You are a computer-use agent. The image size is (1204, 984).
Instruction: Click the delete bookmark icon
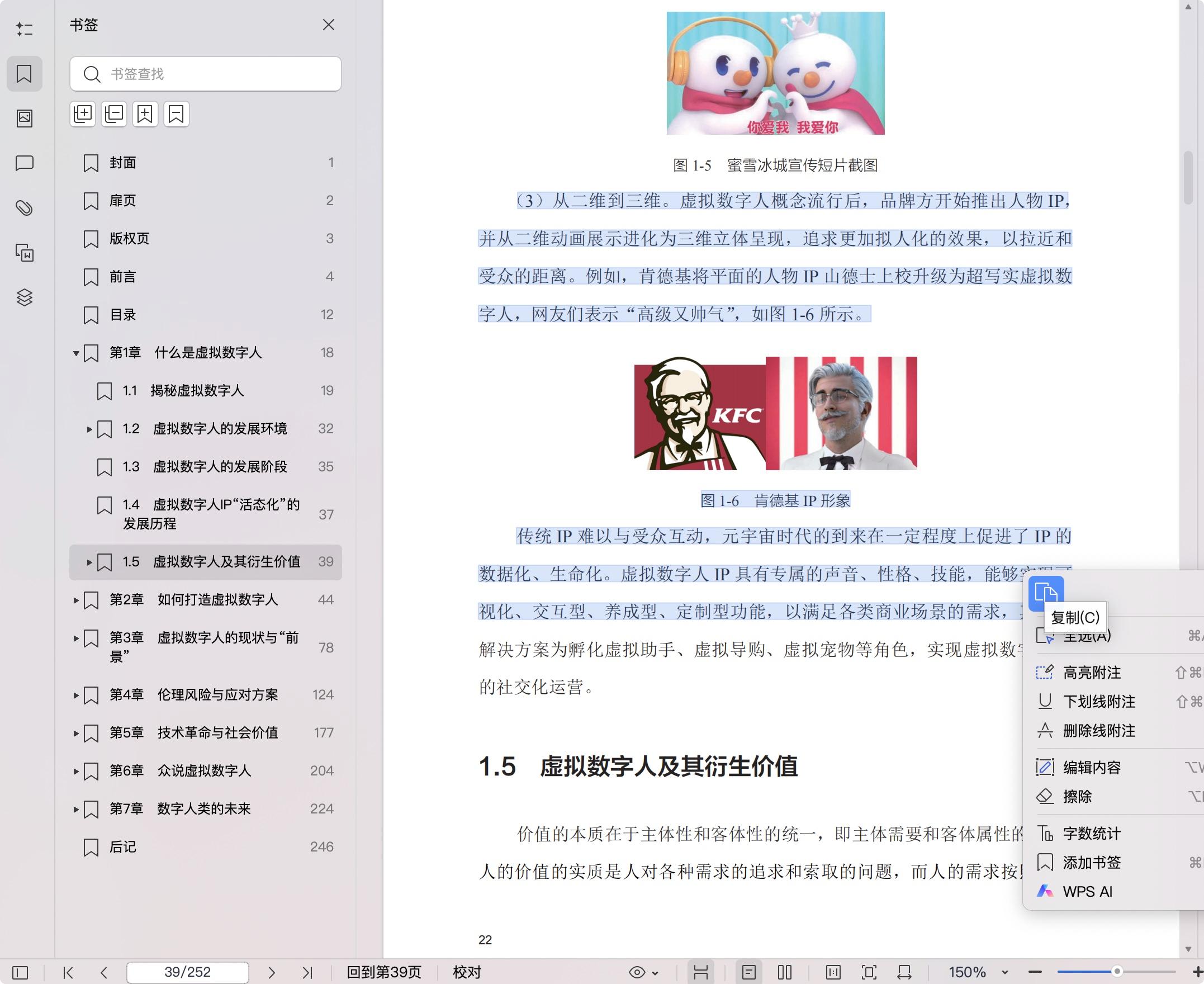click(x=176, y=114)
